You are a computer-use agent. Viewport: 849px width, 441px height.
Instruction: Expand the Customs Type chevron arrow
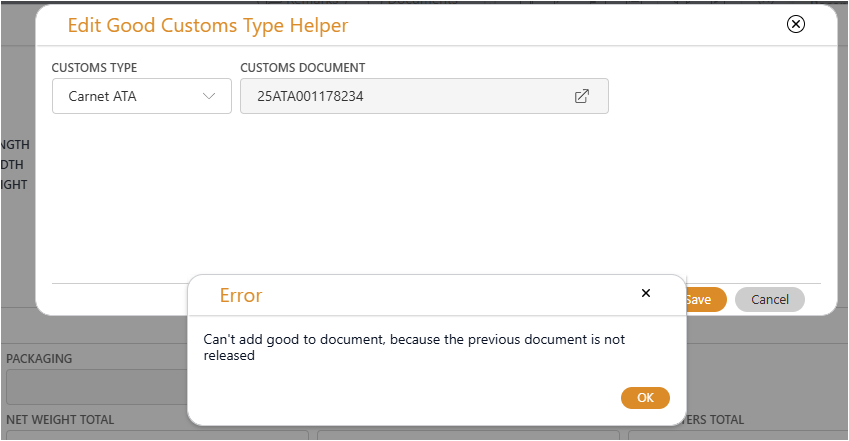coord(209,97)
